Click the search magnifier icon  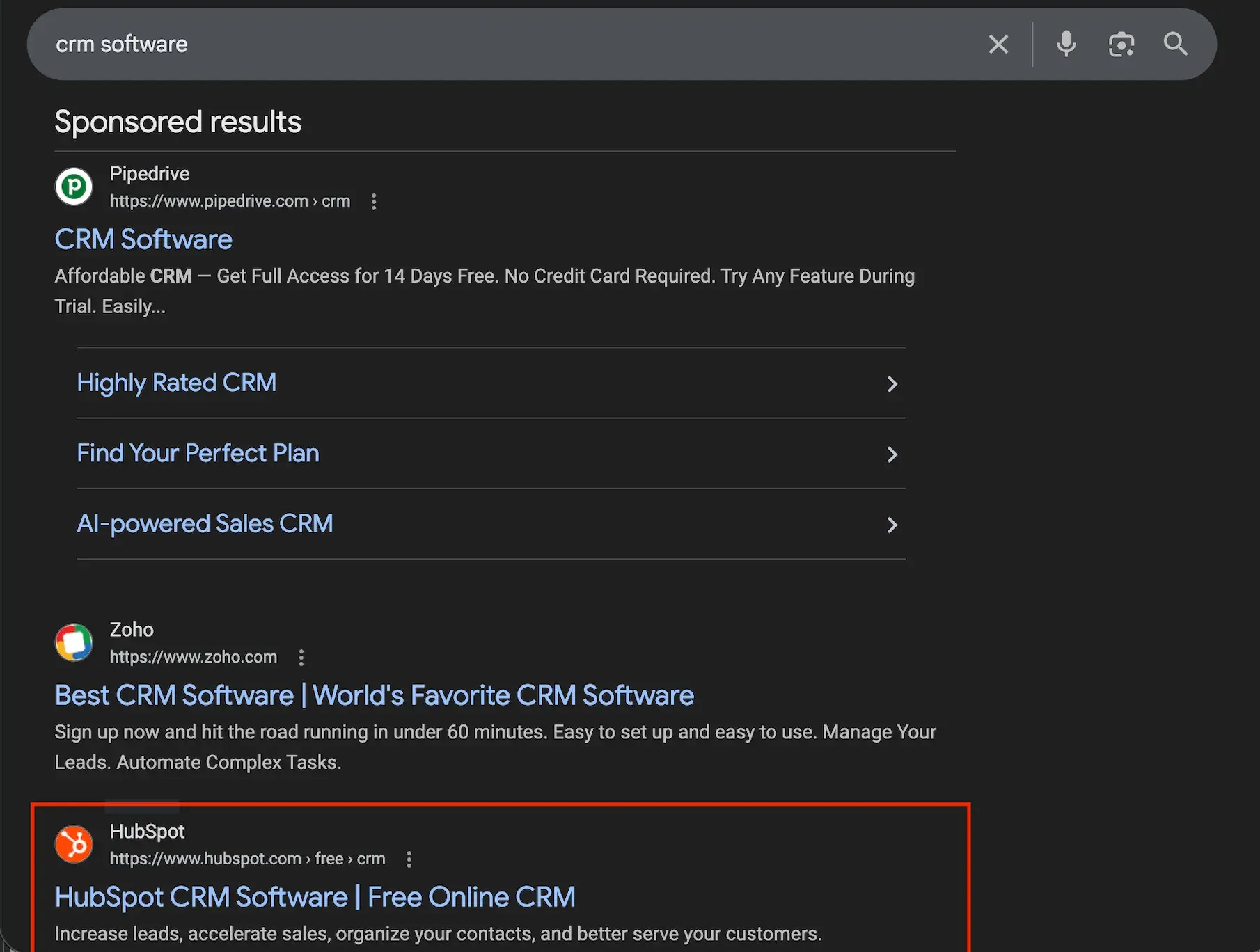point(1175,44)
